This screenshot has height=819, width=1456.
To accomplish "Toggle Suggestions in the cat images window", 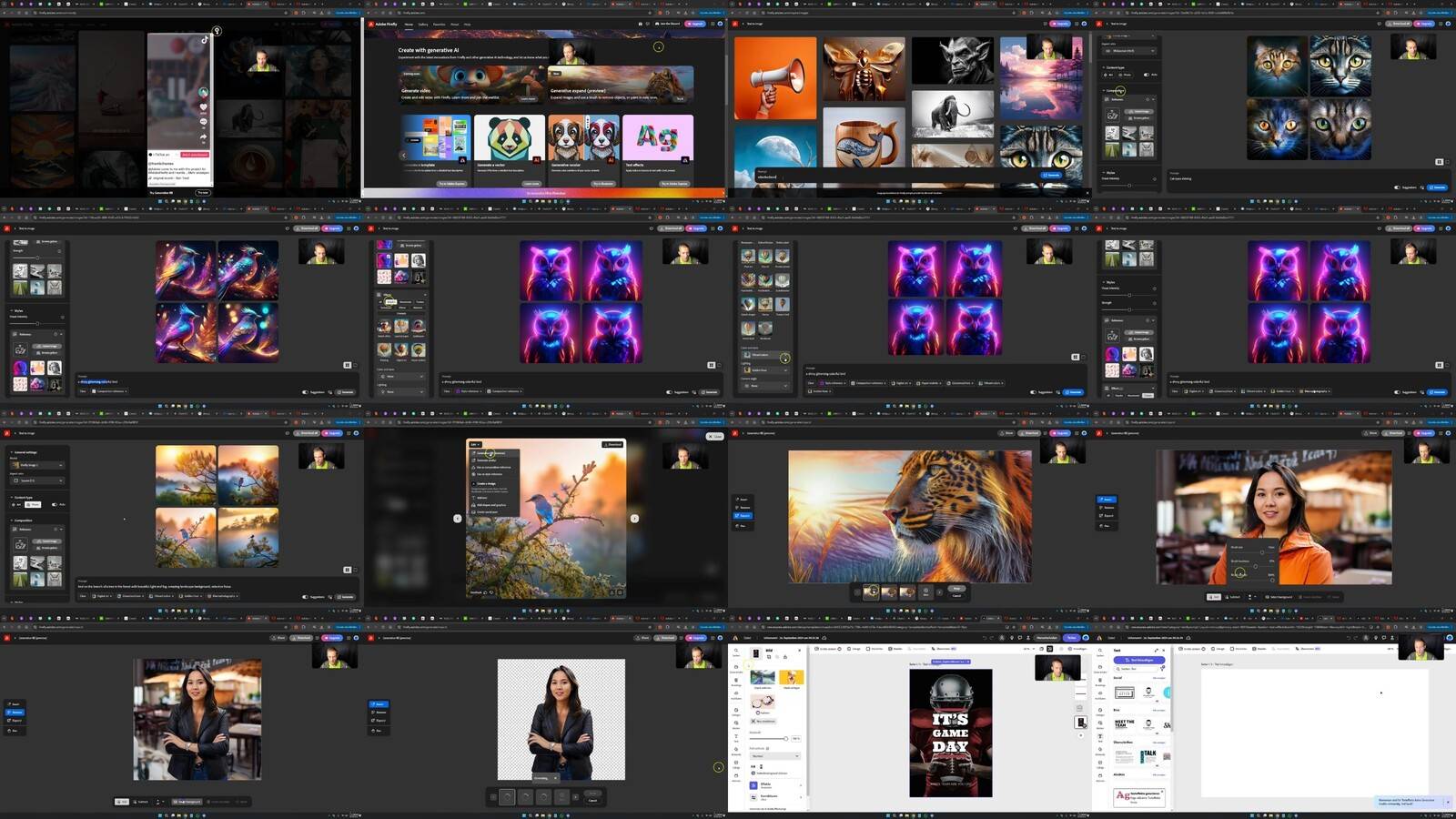I will tap(1397, 187).
